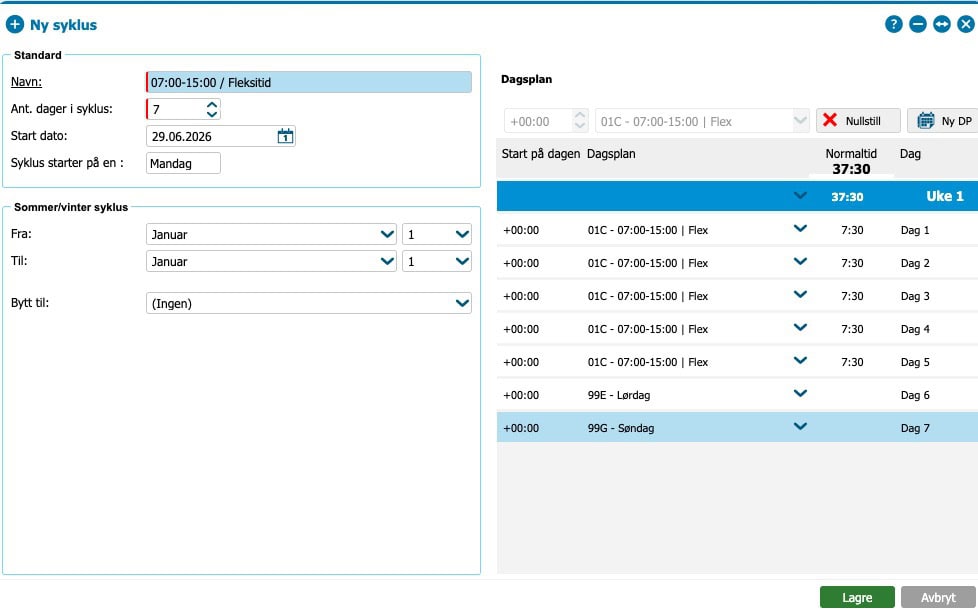Open dagsplan dropdown for Dag 2

tap(800, 262)
